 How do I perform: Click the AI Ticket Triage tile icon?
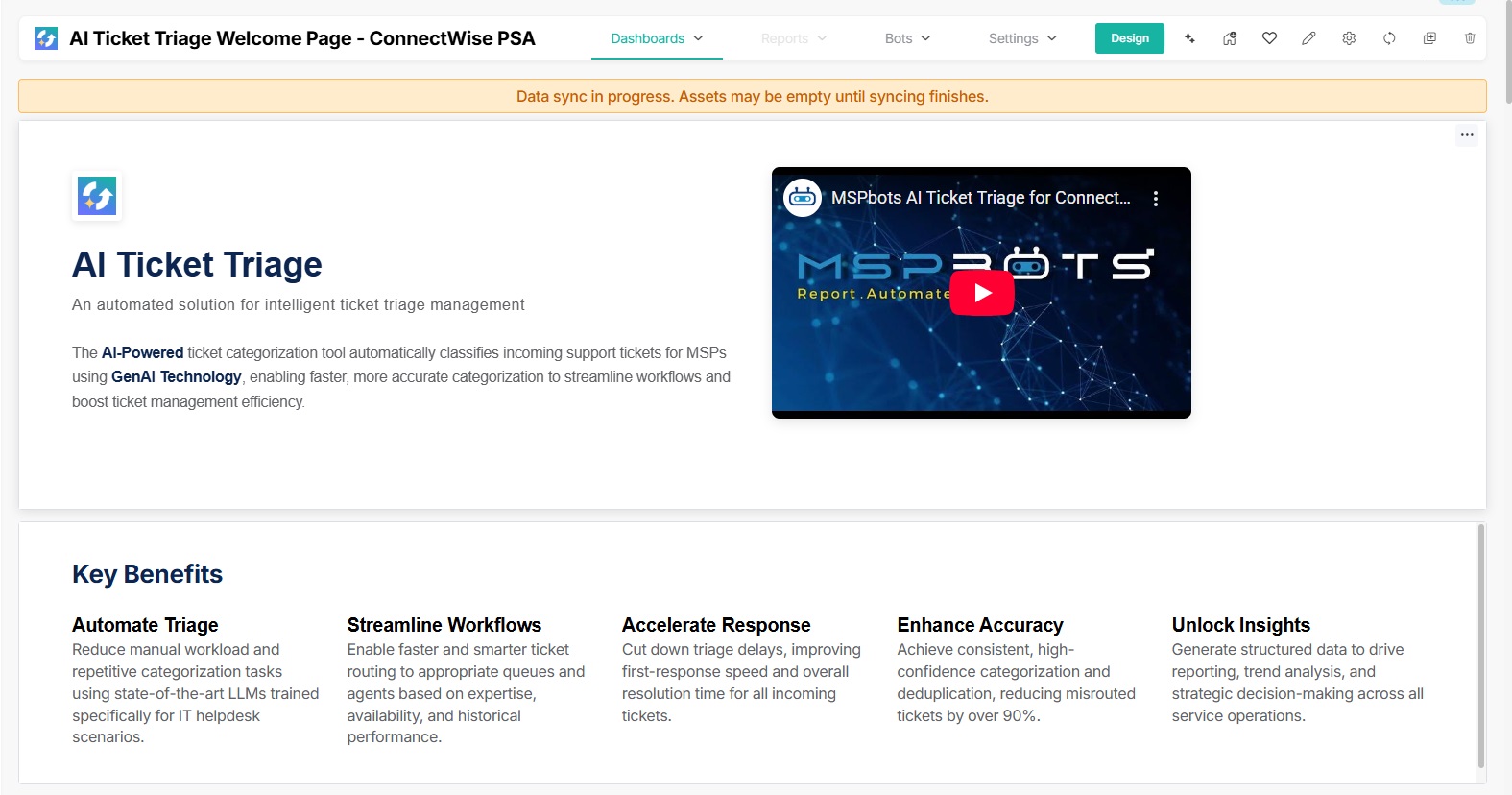click(x=97, y=197)
